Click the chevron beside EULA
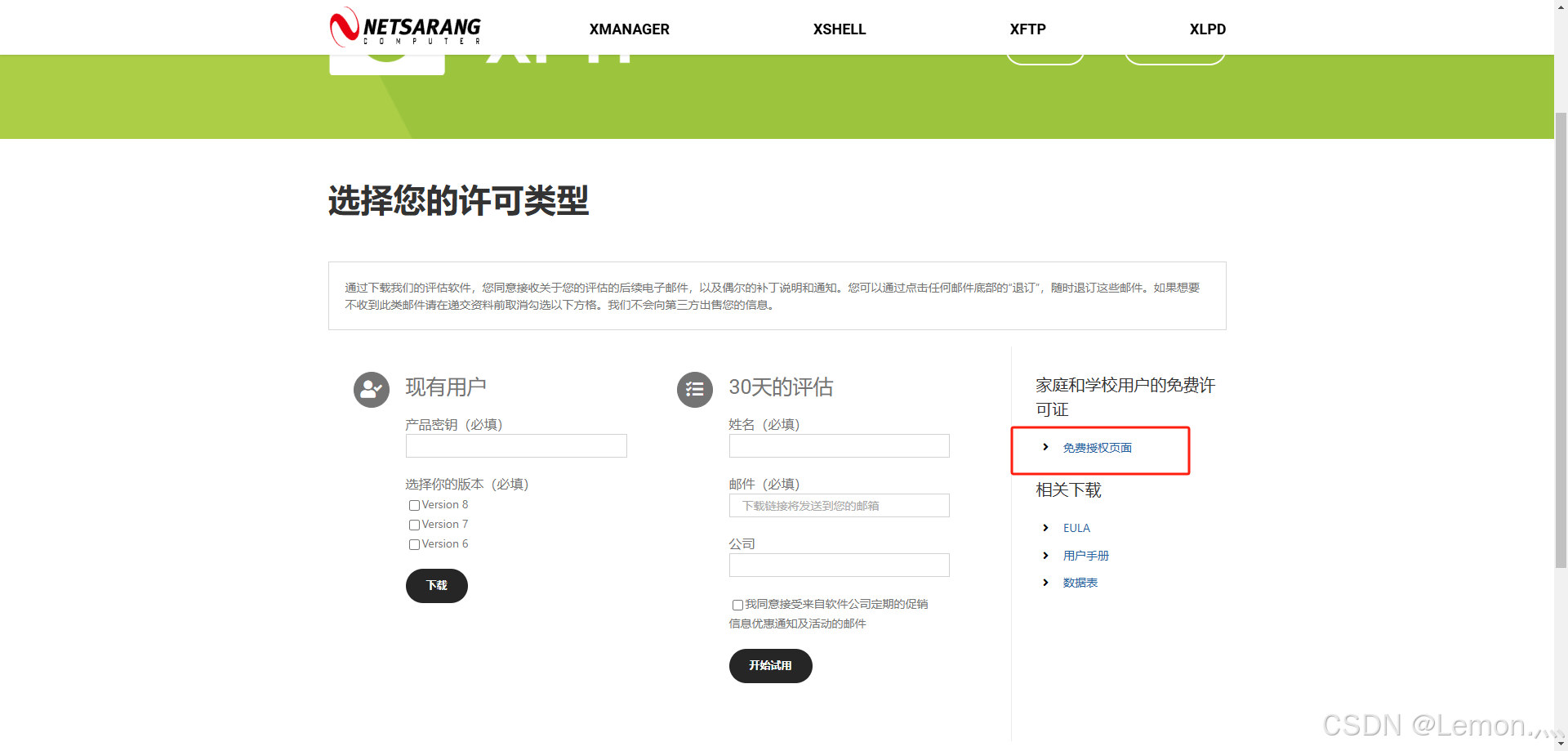The height and width of the screenshot is (751, 1568). 1045,528
